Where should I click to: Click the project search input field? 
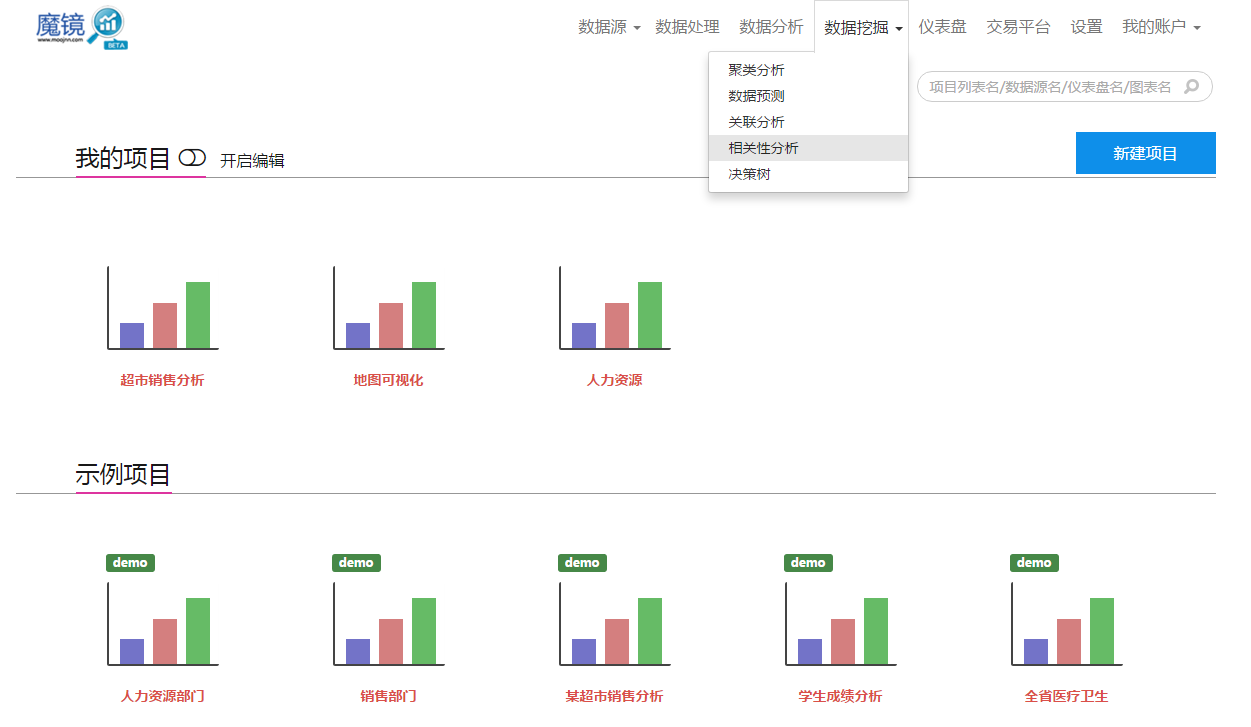click(x=1050, y=87)
